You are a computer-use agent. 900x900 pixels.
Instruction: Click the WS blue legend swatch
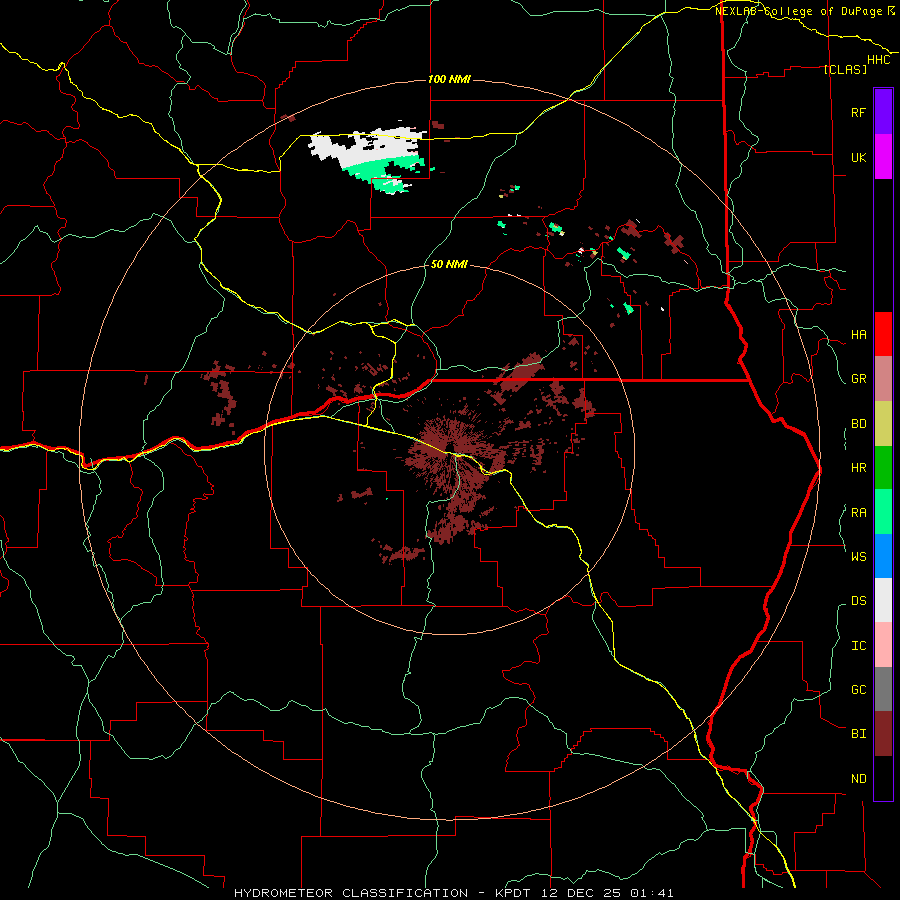pos(883,556)
